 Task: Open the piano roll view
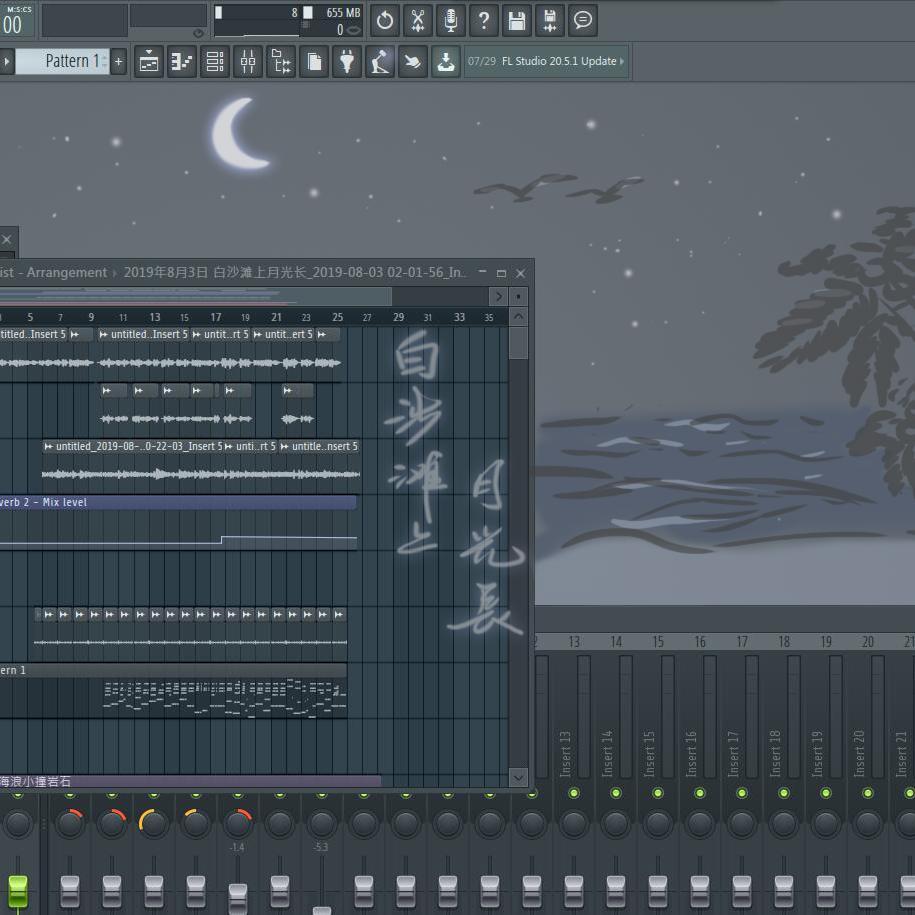point(182,62)
